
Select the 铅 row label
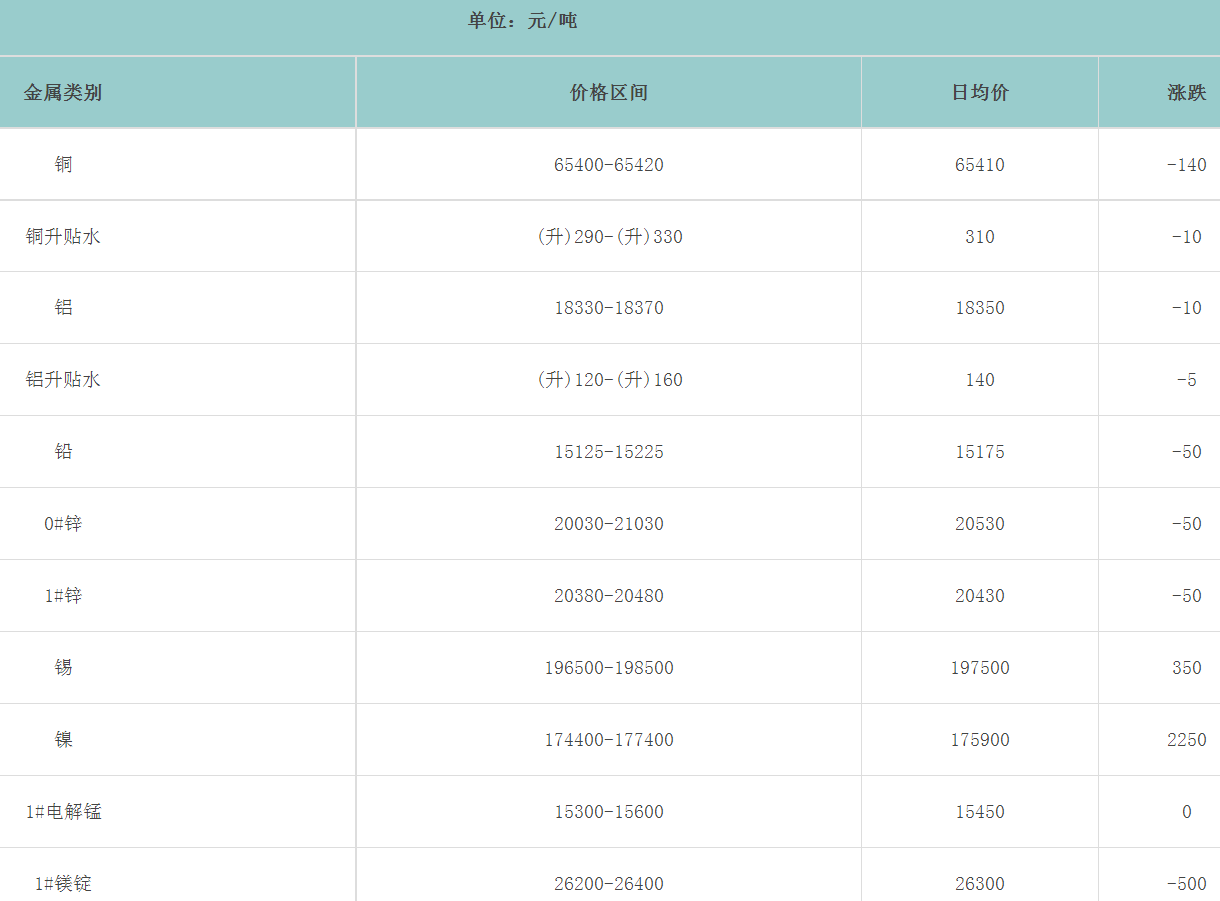[64, 452]
